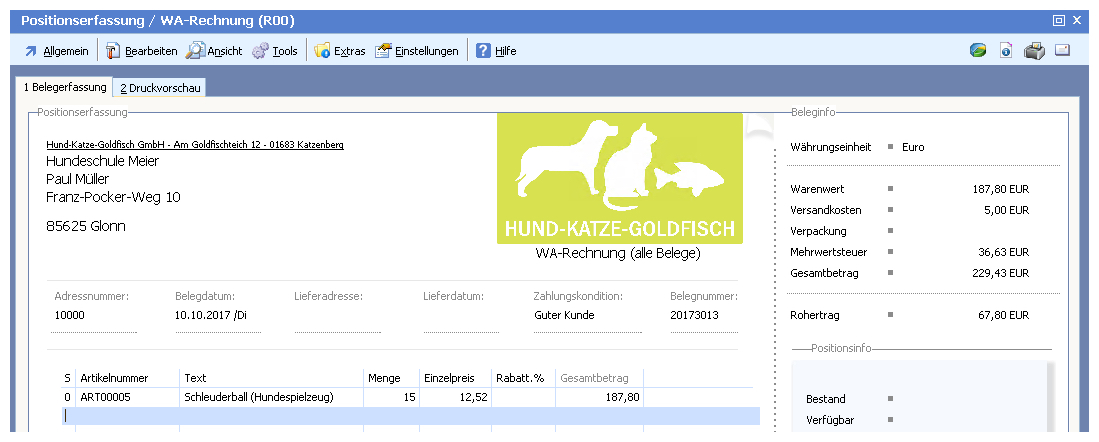
Task: Click the Adressnummer field showing 10000
Action: point(95,316)
